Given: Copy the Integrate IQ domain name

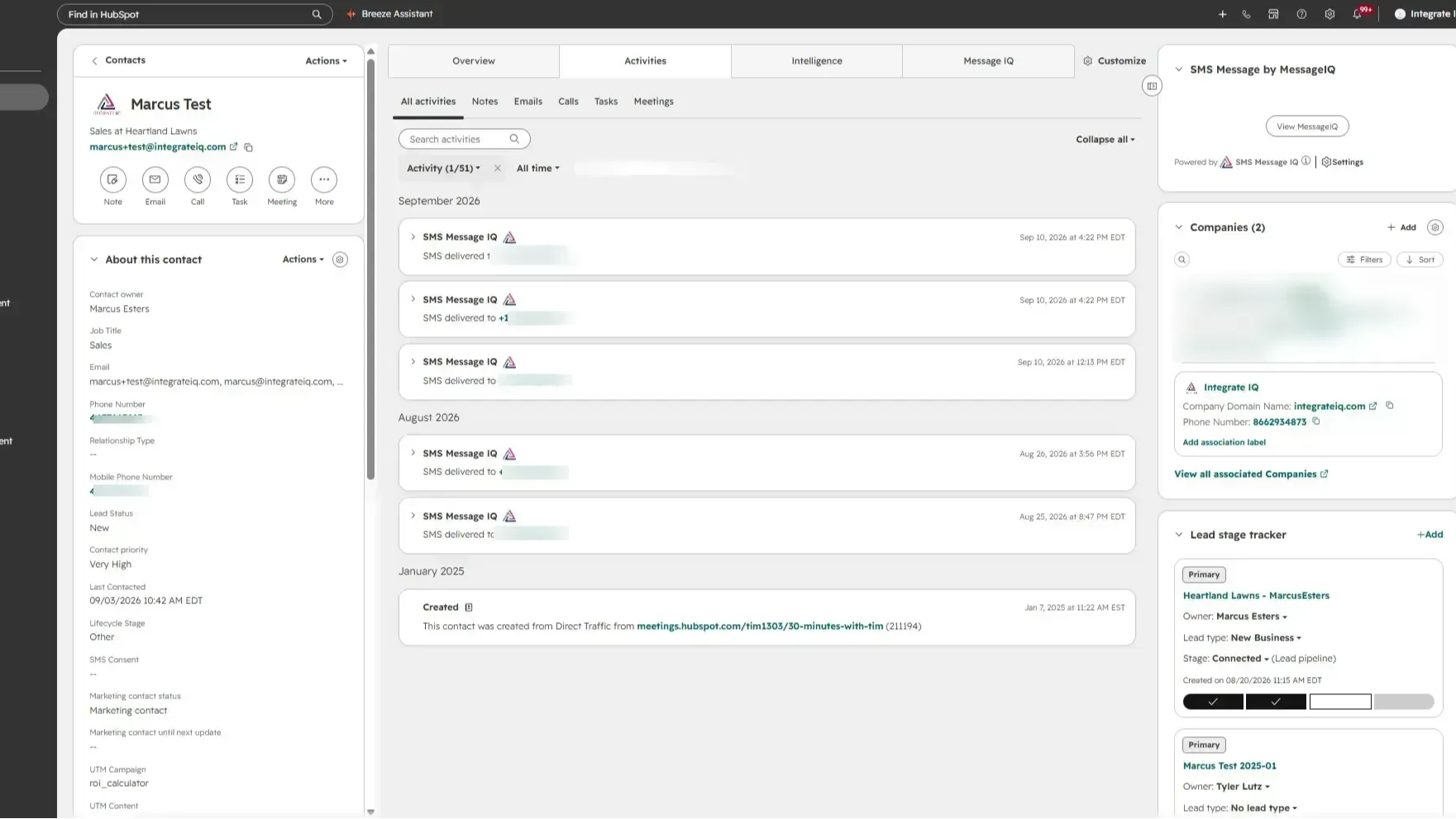Looking at the screenshot, I should (1390, 406).
